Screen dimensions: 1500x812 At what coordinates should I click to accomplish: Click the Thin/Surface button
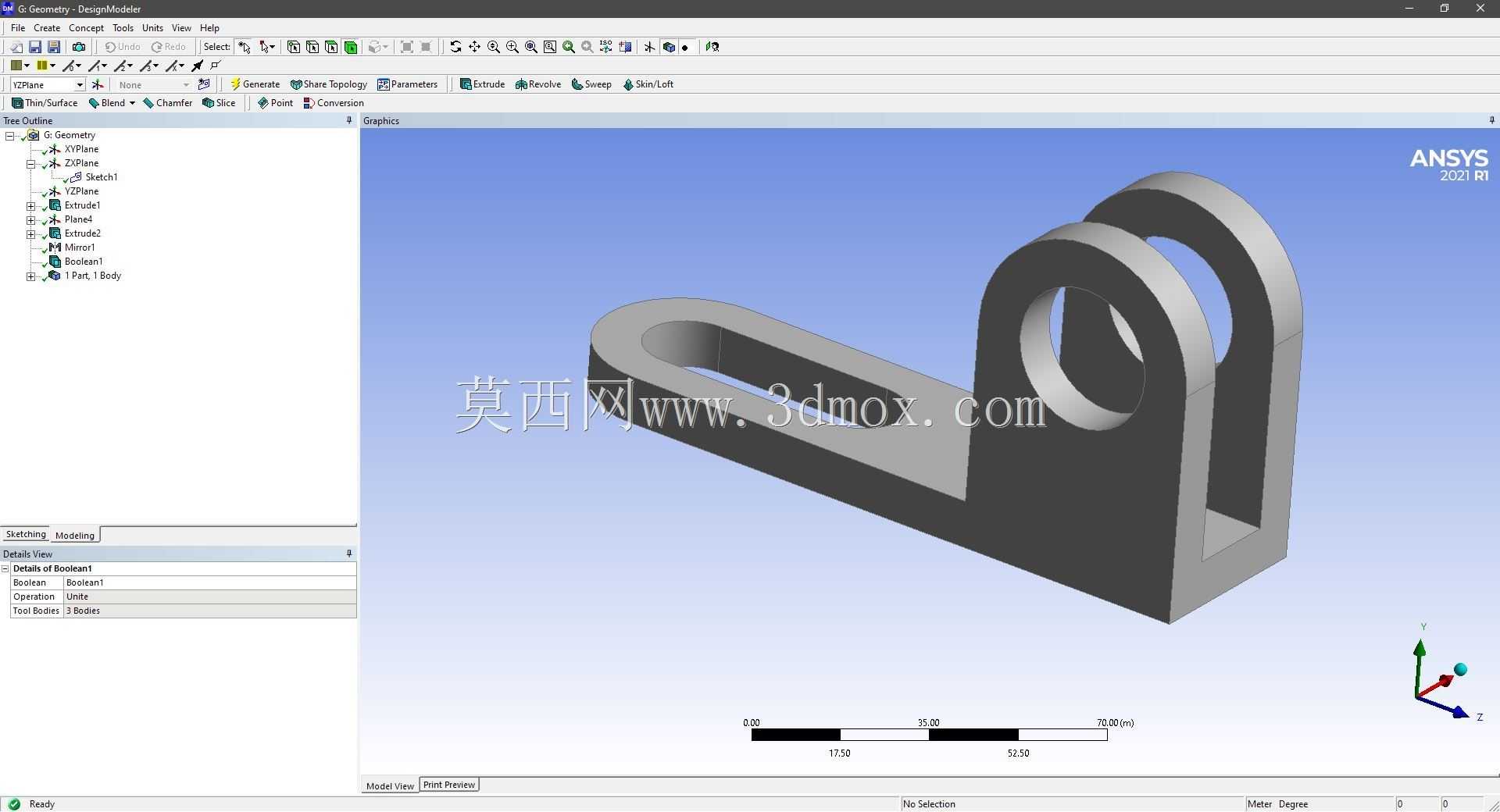[45, 103]
